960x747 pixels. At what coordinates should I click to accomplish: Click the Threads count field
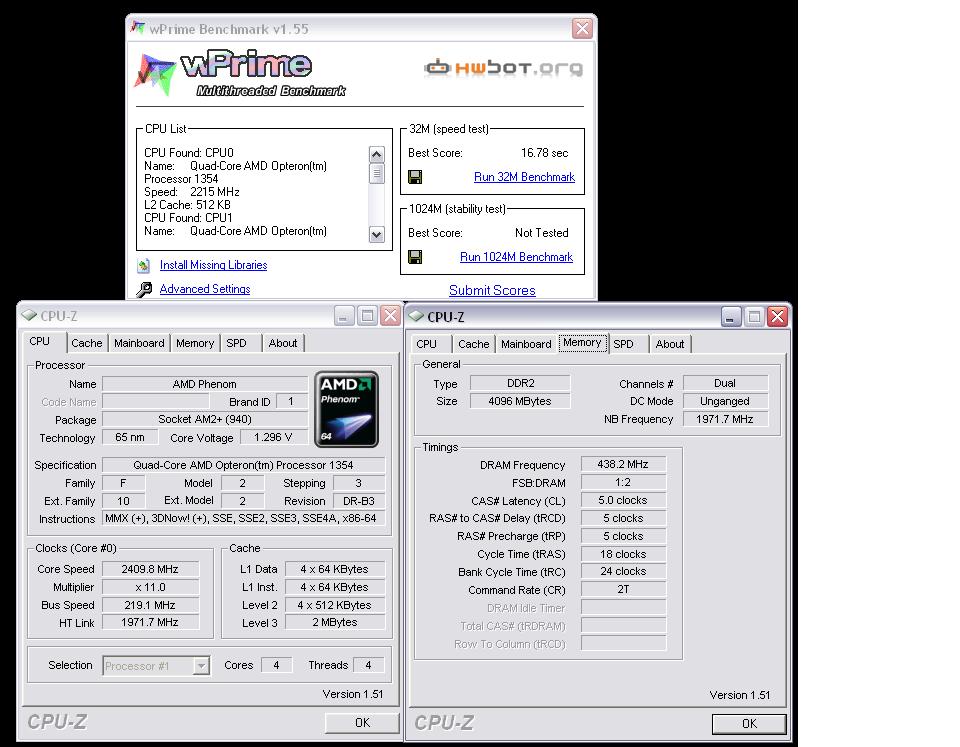(368, 665)
